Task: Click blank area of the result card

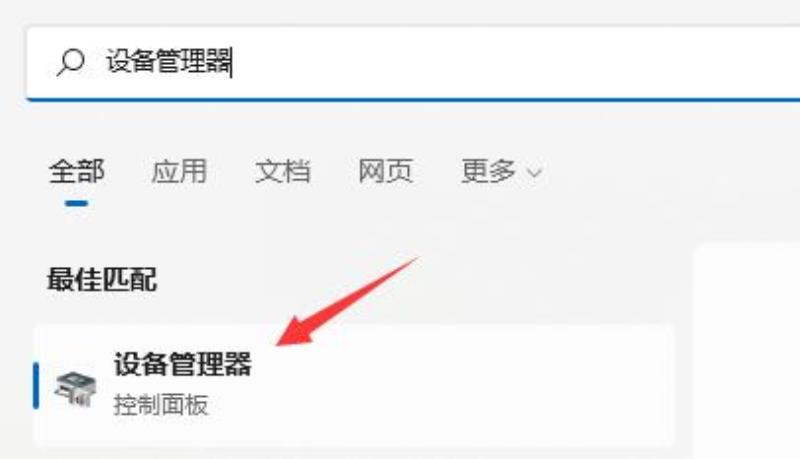Action: pyautogui.click(x=459, y=386)
